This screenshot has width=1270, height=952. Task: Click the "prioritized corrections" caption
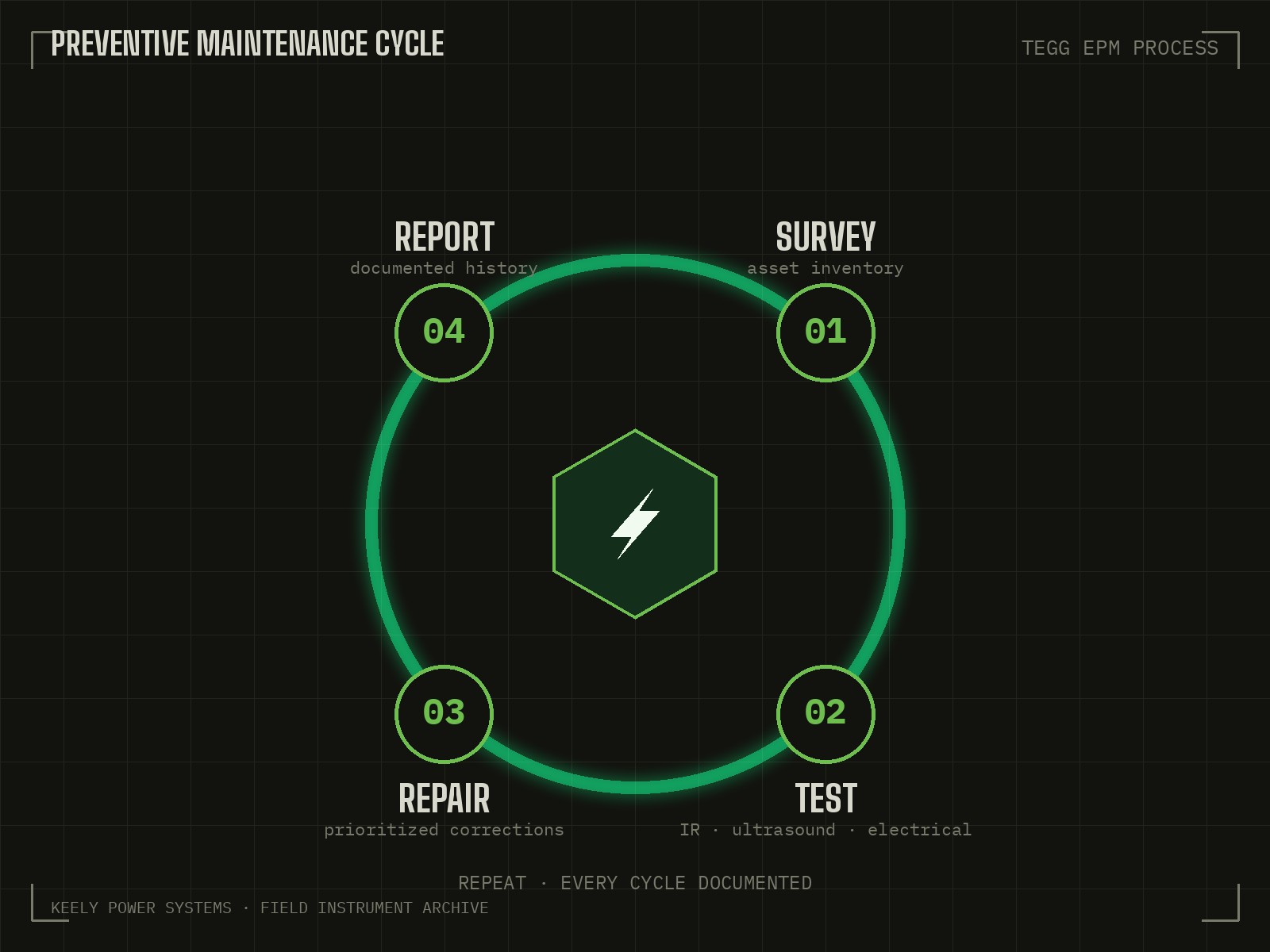coord(444,830)
